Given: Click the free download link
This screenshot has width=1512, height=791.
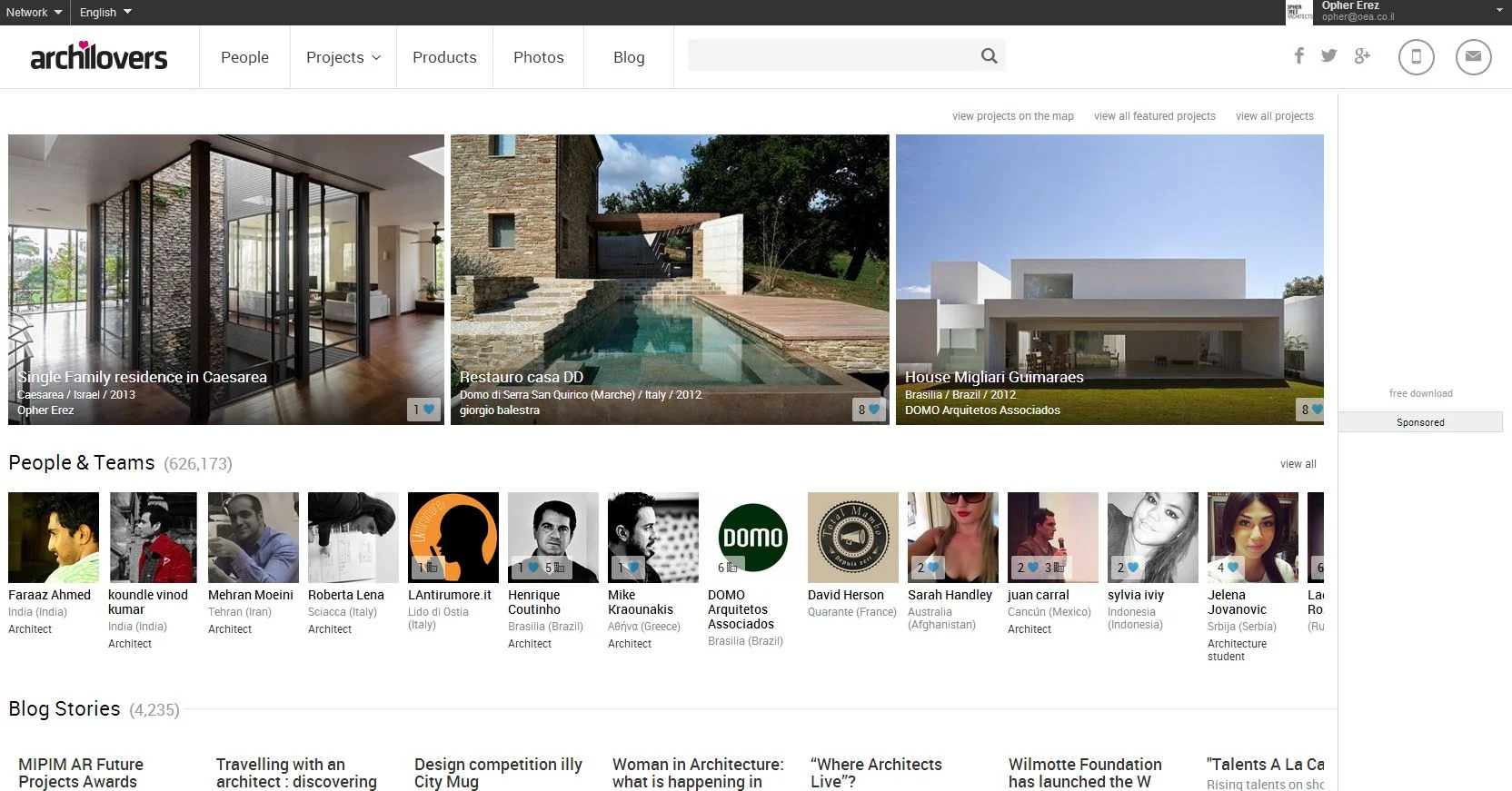Looking at the screenshot, I should click(x=1420, y=393).
